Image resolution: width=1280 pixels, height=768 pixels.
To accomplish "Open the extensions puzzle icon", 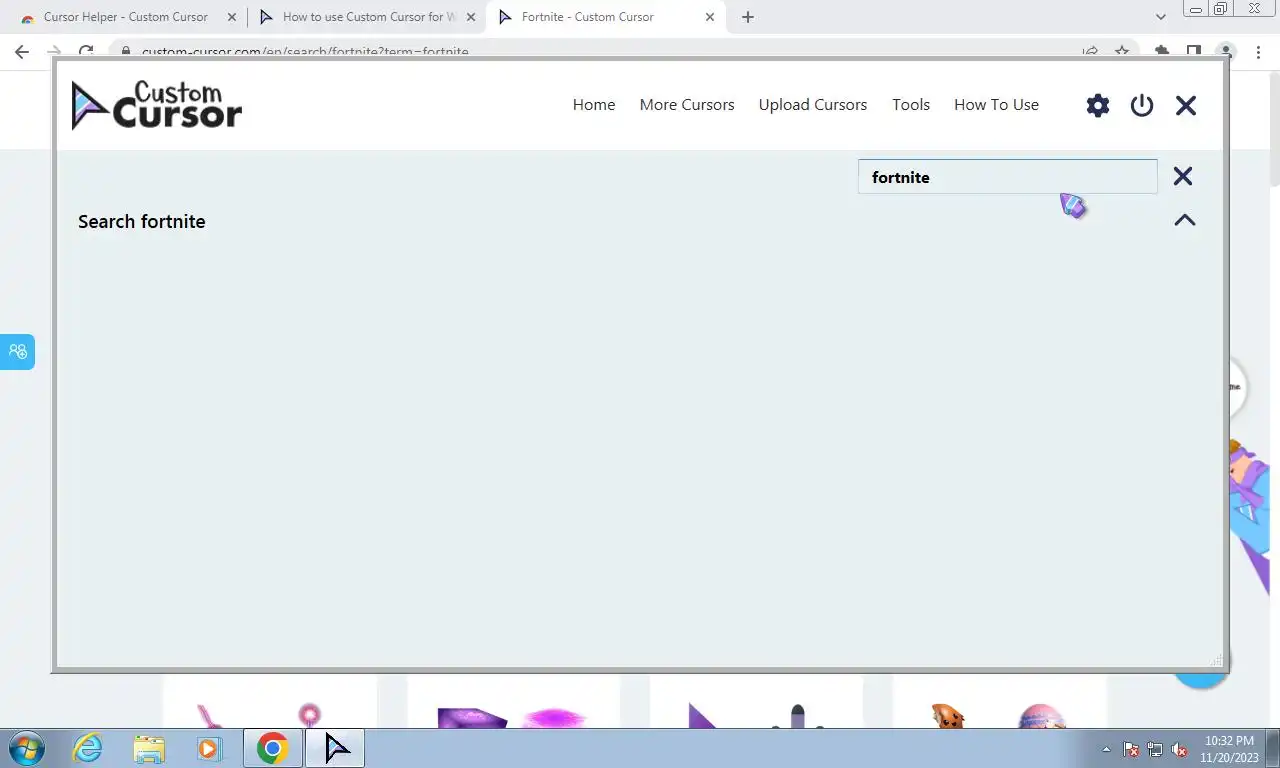I will [1162, 51].
